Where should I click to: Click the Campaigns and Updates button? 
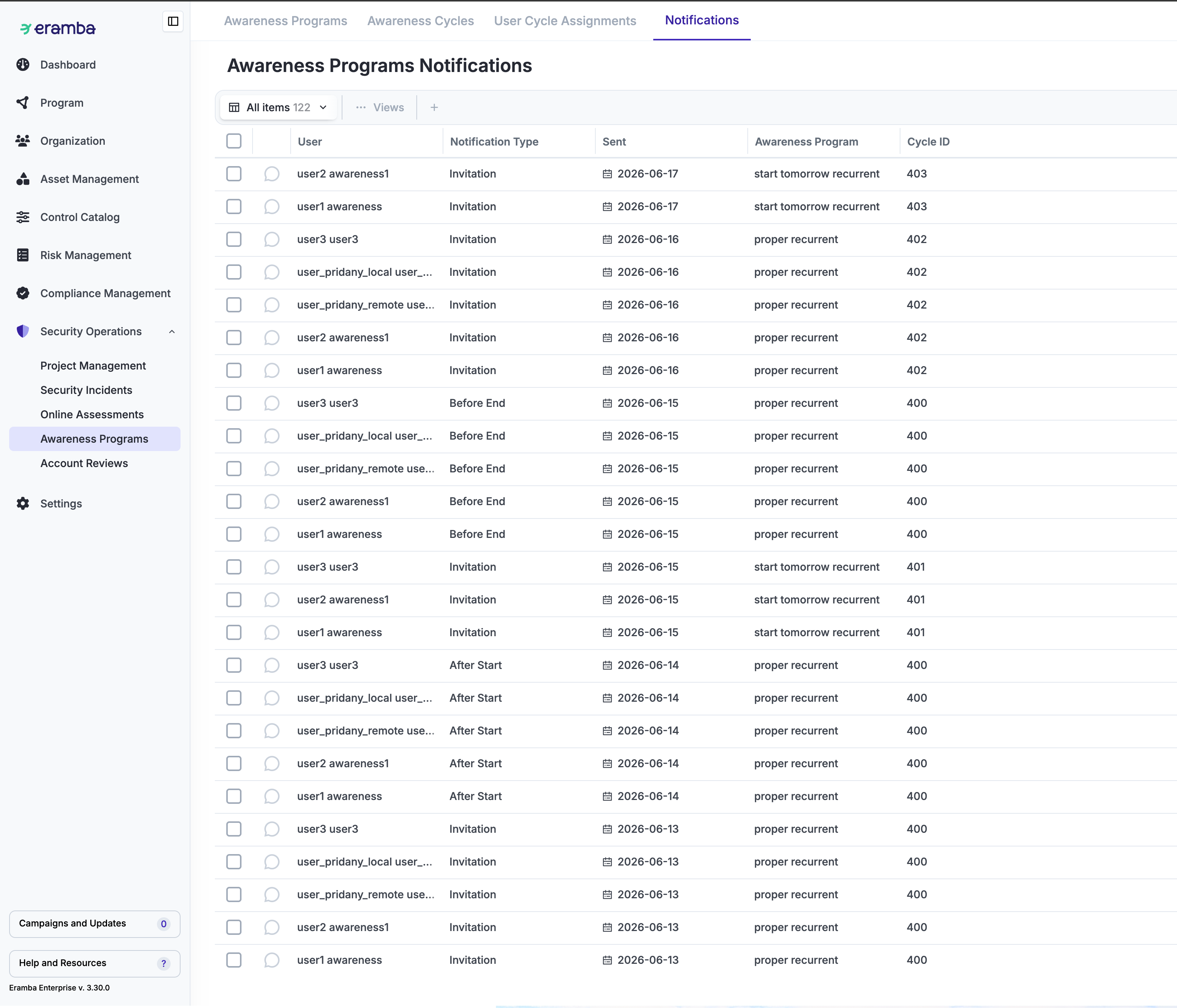pos(95,924)
